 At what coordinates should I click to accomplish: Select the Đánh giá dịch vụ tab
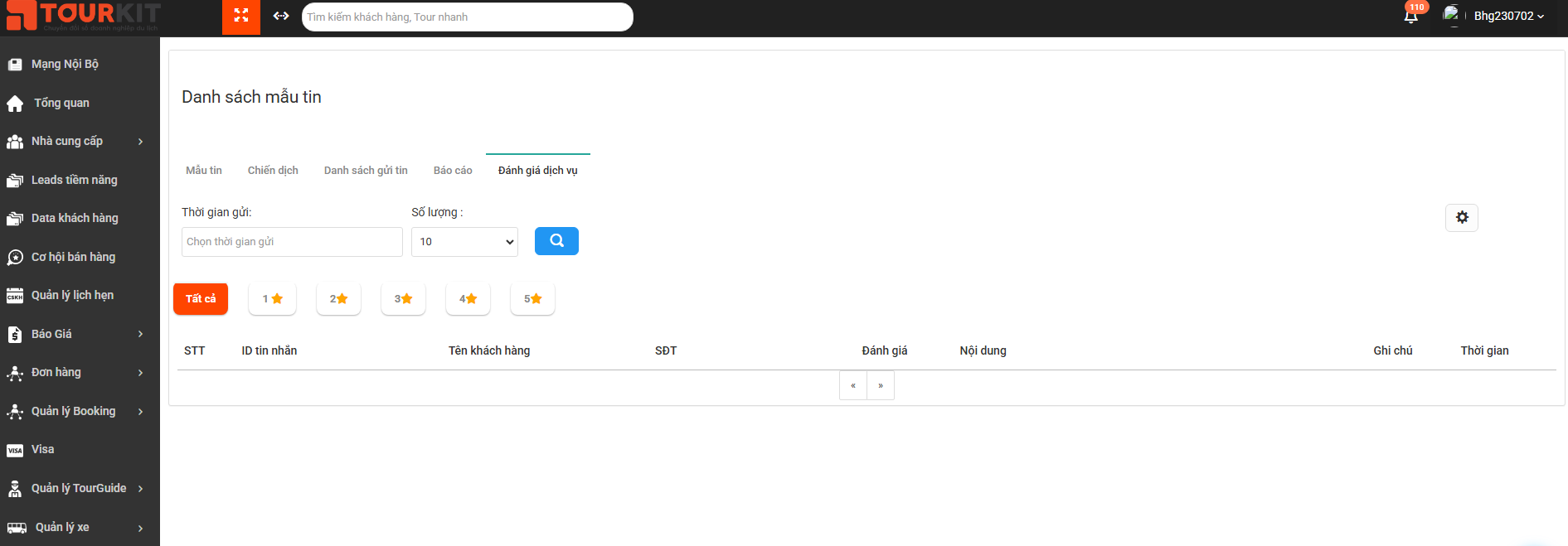click(538, 171)
